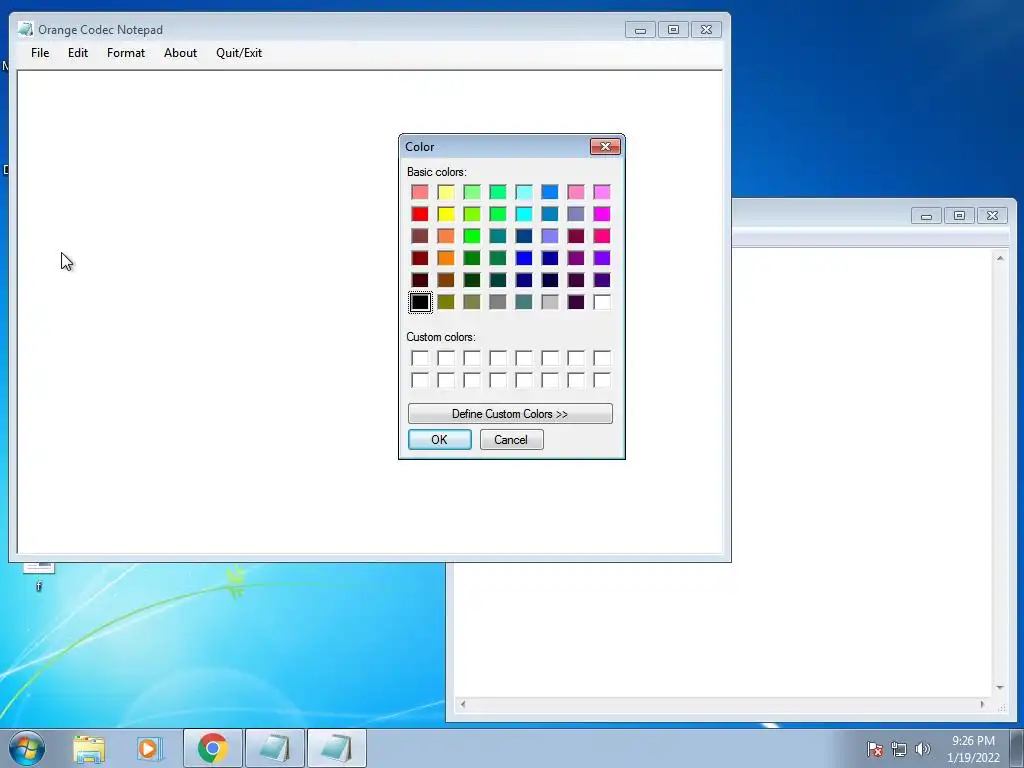Pick the magenta swatch in second row
The width and height of the screenshot is (1024, 768).
[602, 214]
